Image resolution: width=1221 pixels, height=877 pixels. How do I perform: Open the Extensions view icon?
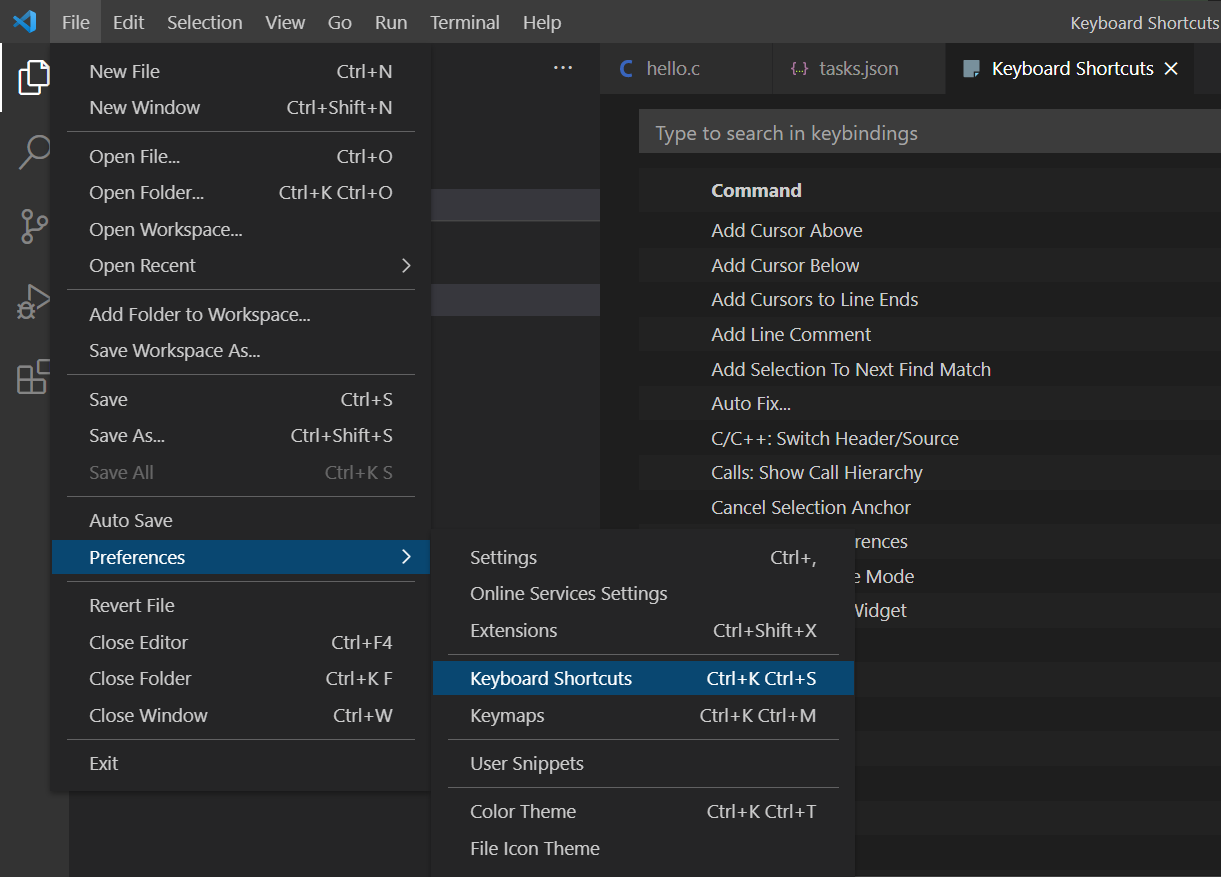(34, 376)
